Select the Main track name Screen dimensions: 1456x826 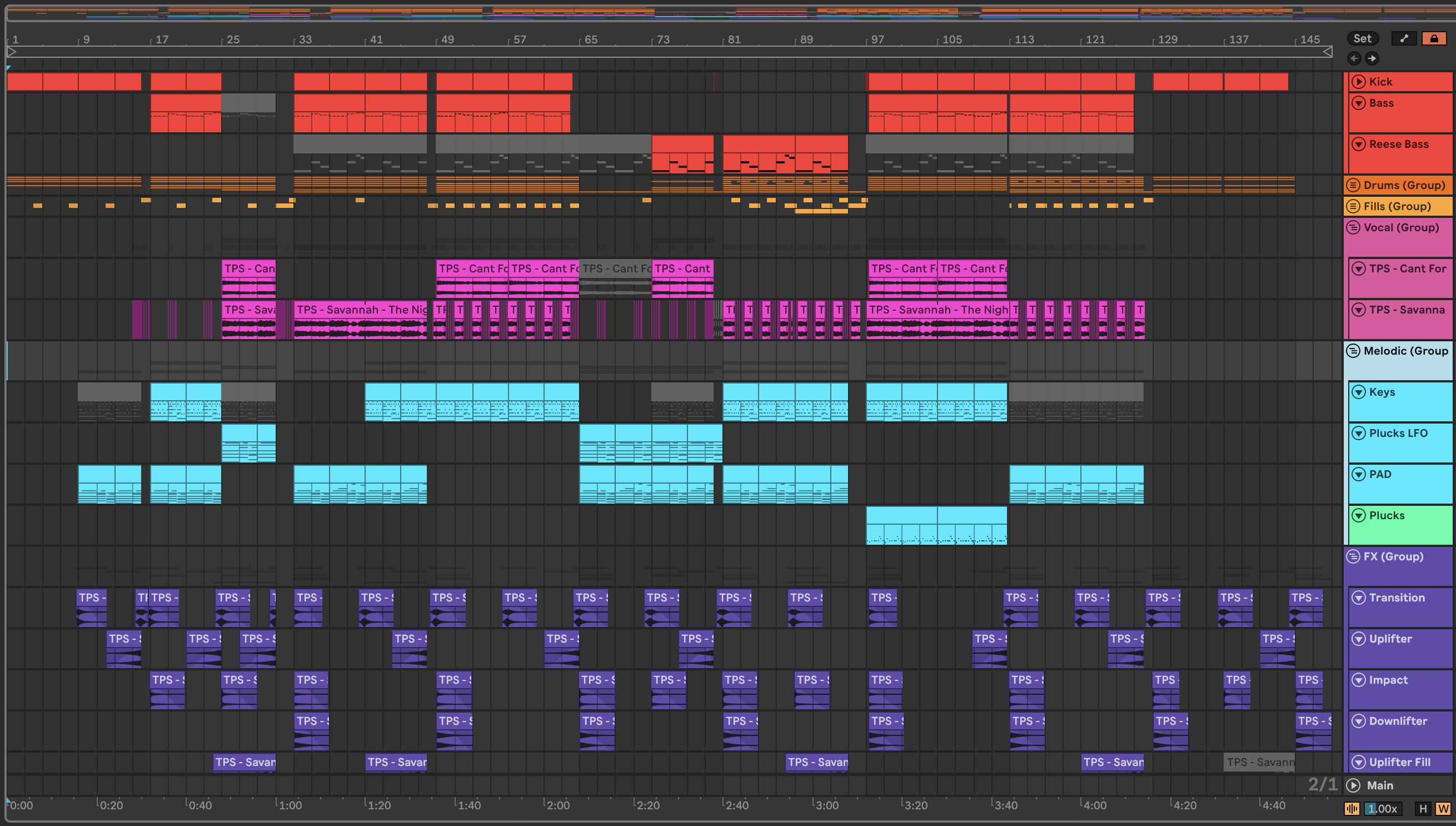(1380, 786)
